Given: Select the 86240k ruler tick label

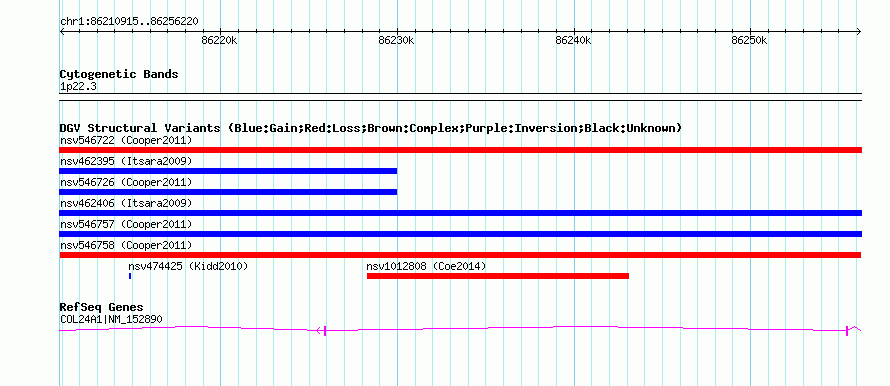Looking at the screenshot, I should [573, 41].
